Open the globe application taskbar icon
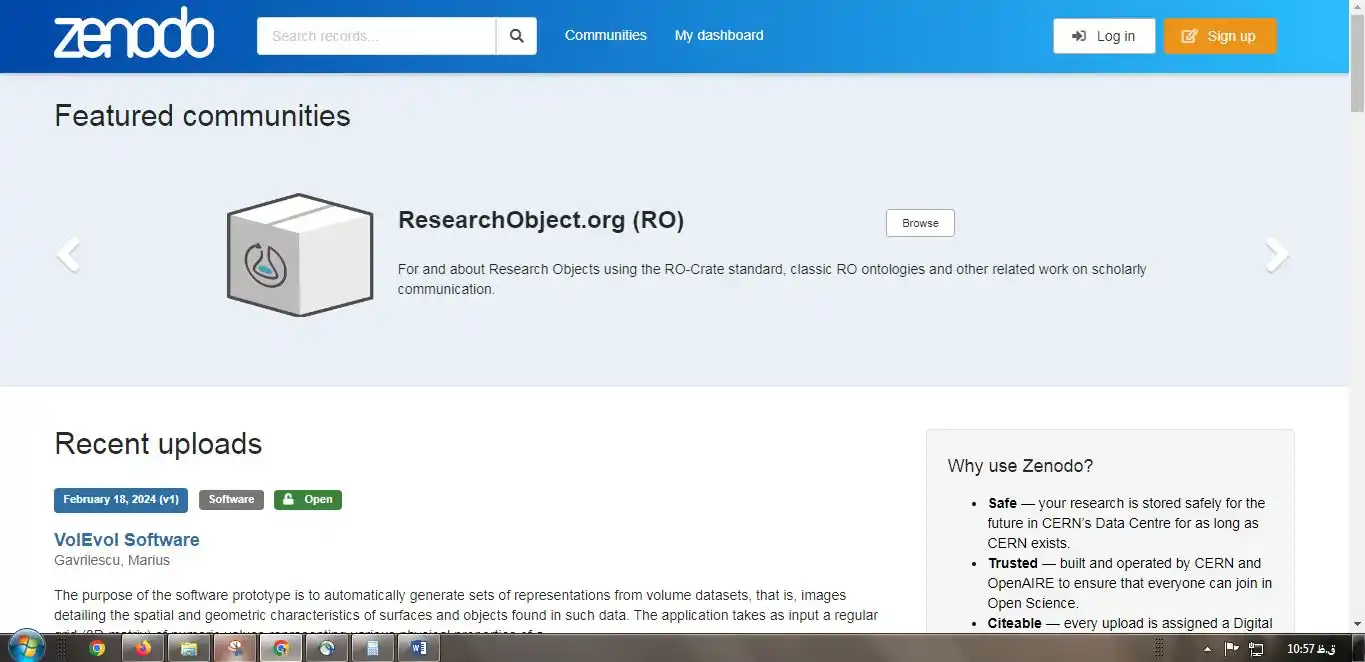 point(326,648)
